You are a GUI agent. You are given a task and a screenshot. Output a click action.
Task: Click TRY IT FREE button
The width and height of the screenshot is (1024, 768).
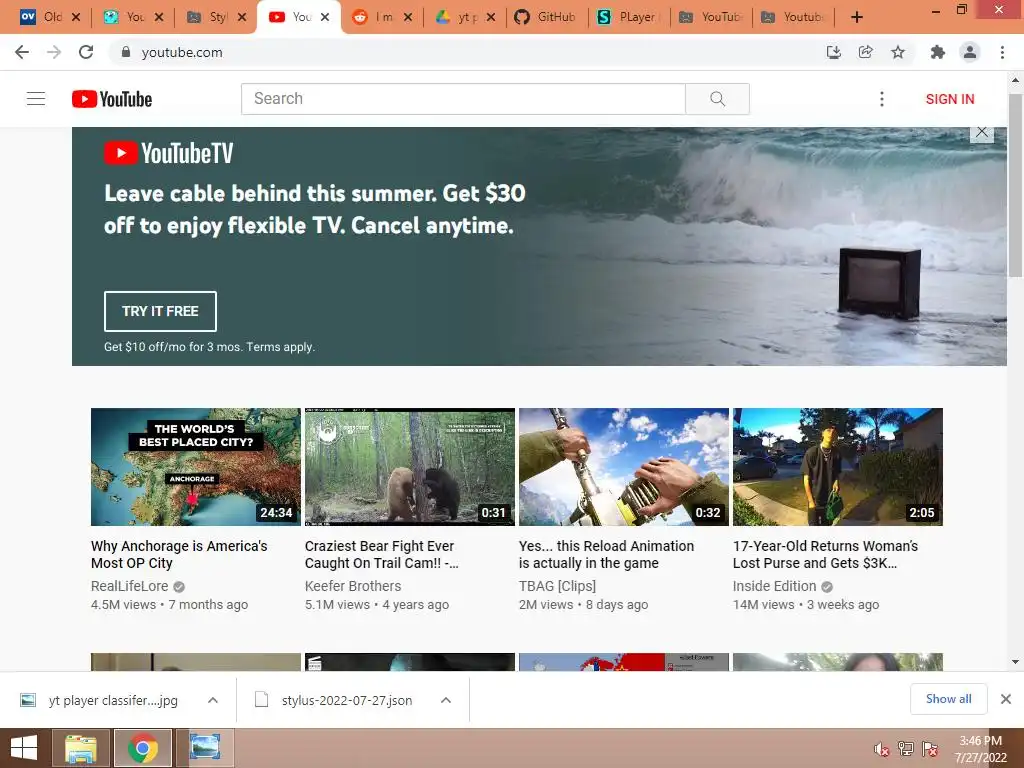pos(160,311)
